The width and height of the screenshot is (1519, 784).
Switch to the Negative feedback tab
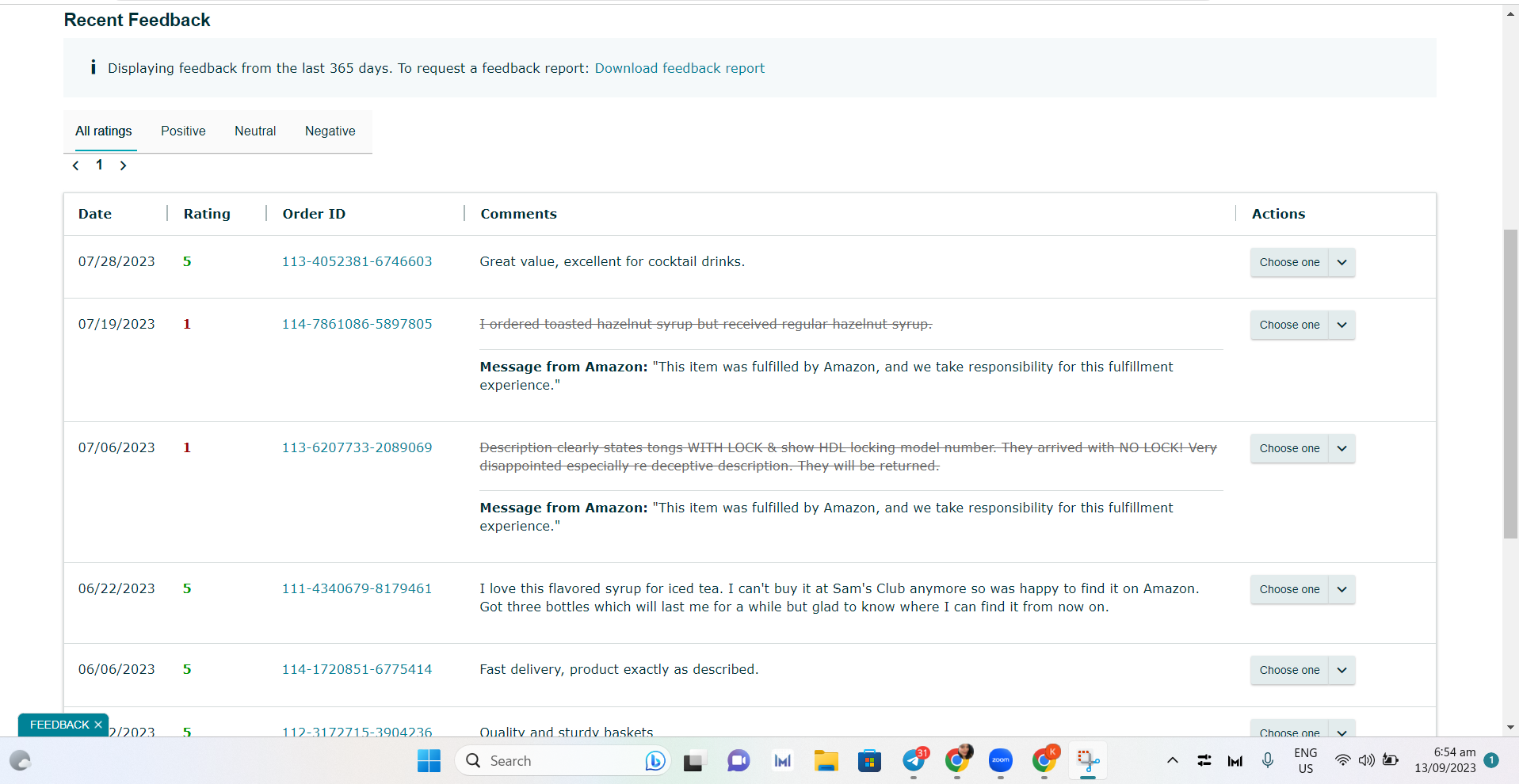pos(330,131)
